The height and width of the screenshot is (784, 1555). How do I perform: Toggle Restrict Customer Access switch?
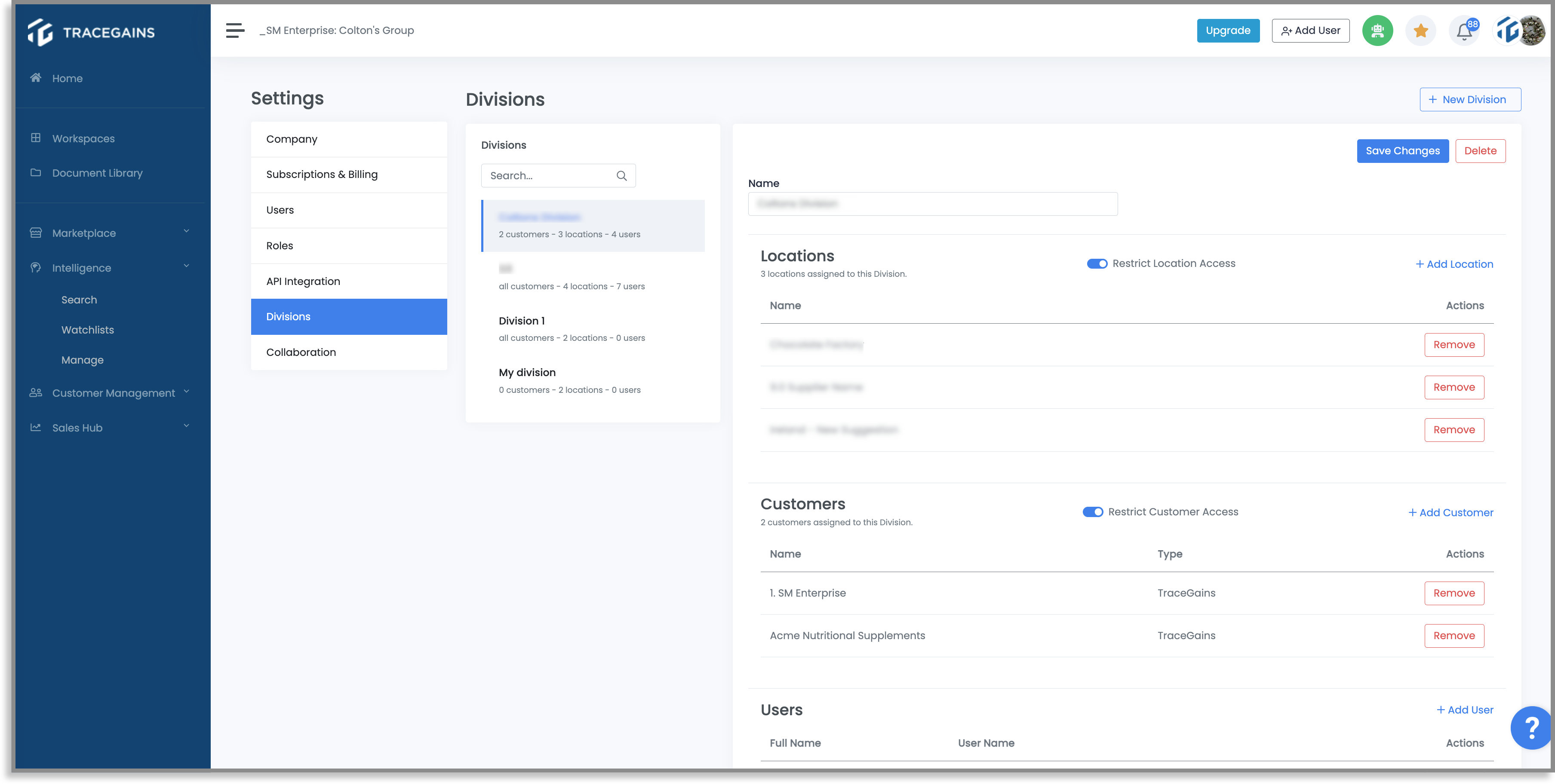pos(1092,512)
